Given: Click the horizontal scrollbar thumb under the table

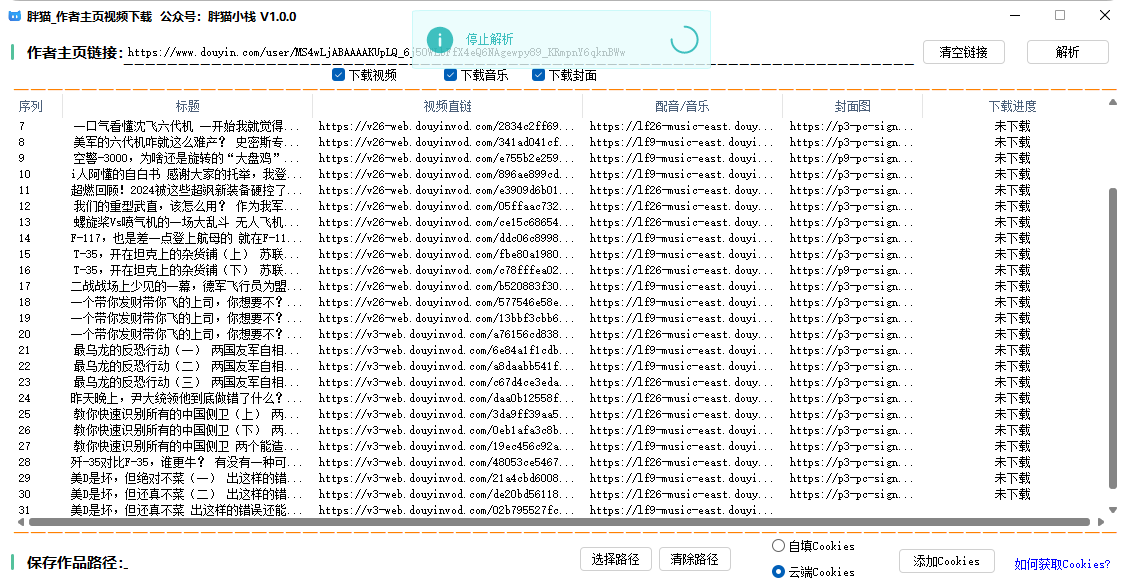Looking at the screenshot, I should [x=559, y=522].
